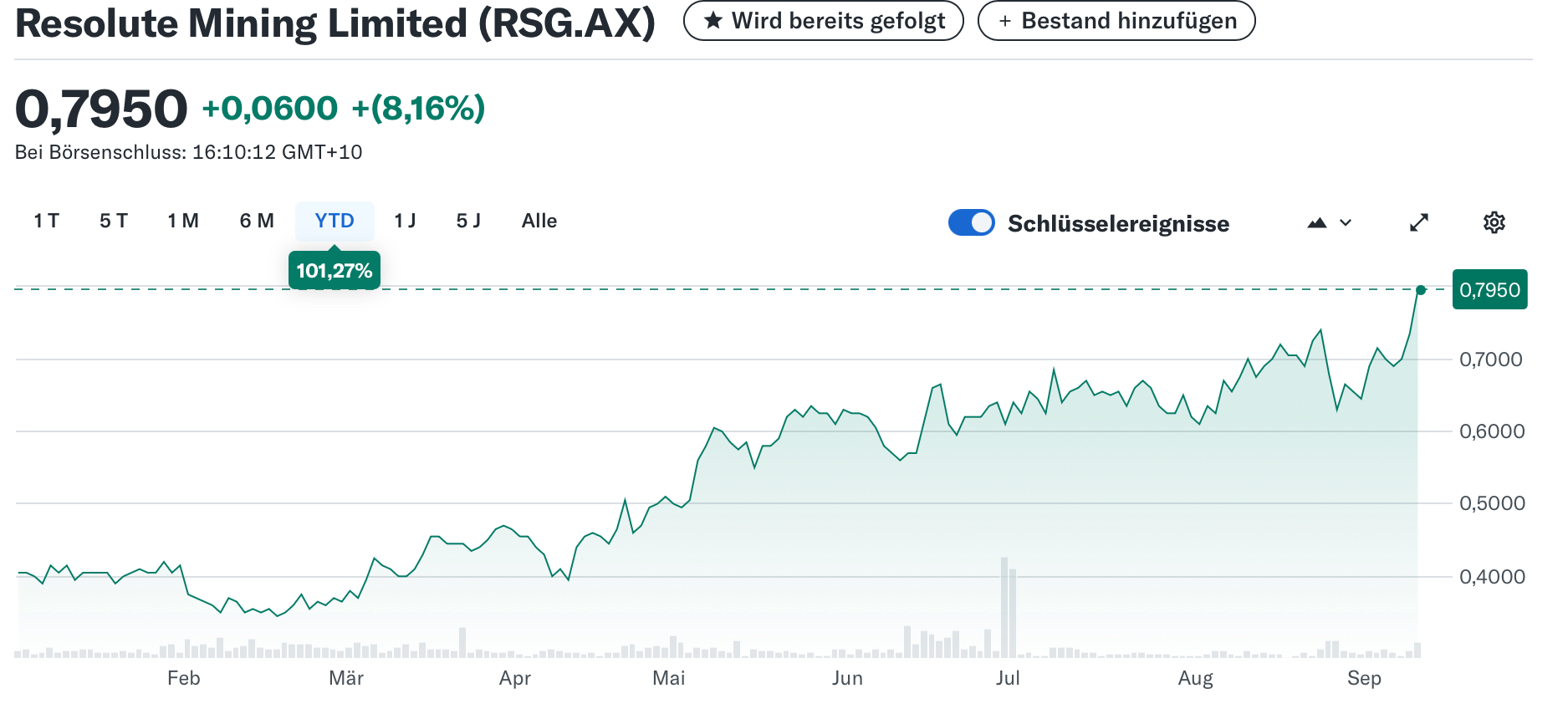Click the Resolute Mining Limited (RSG.AX) title

(x=335, y=23)
